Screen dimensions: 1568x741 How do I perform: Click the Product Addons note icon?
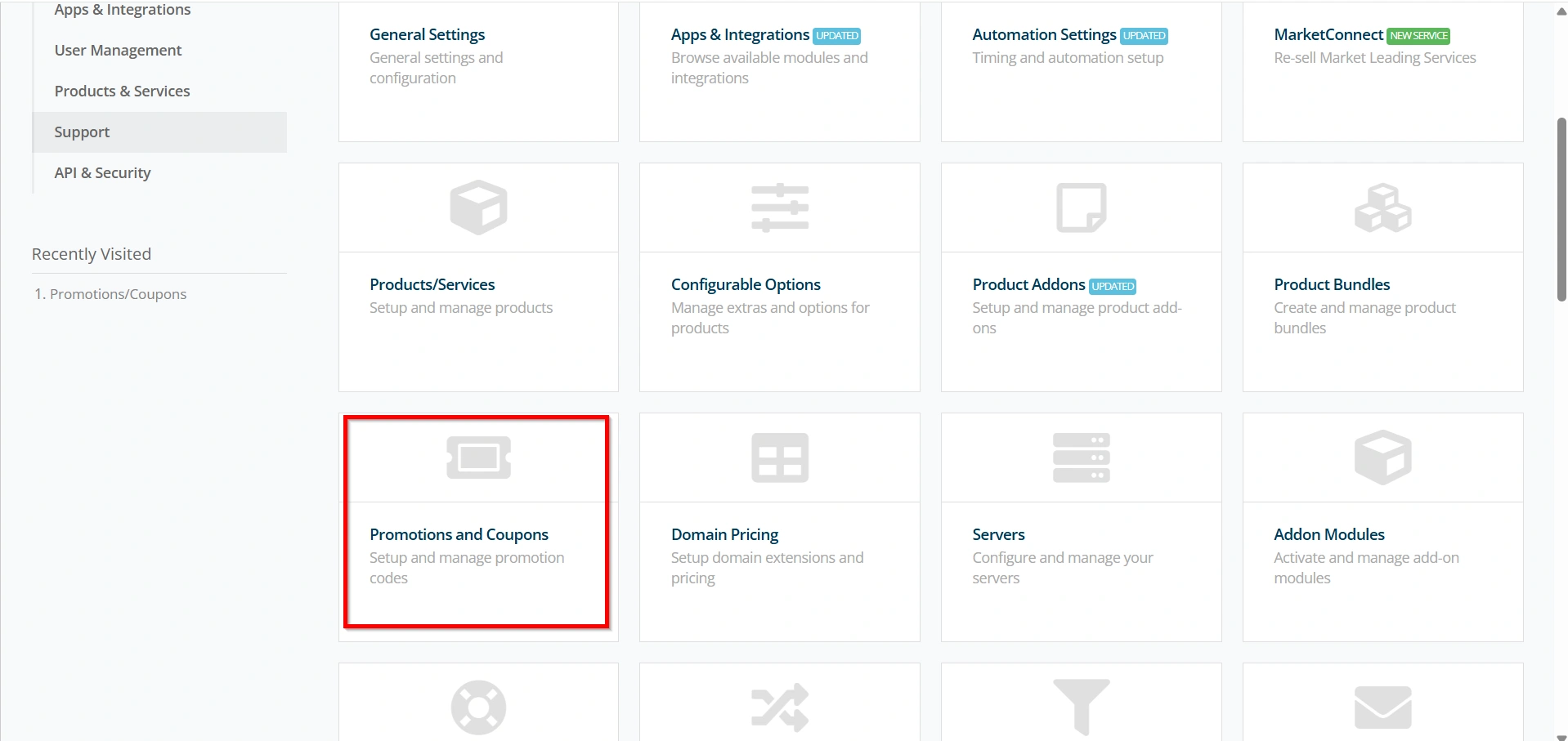(x=1082, y=208)
